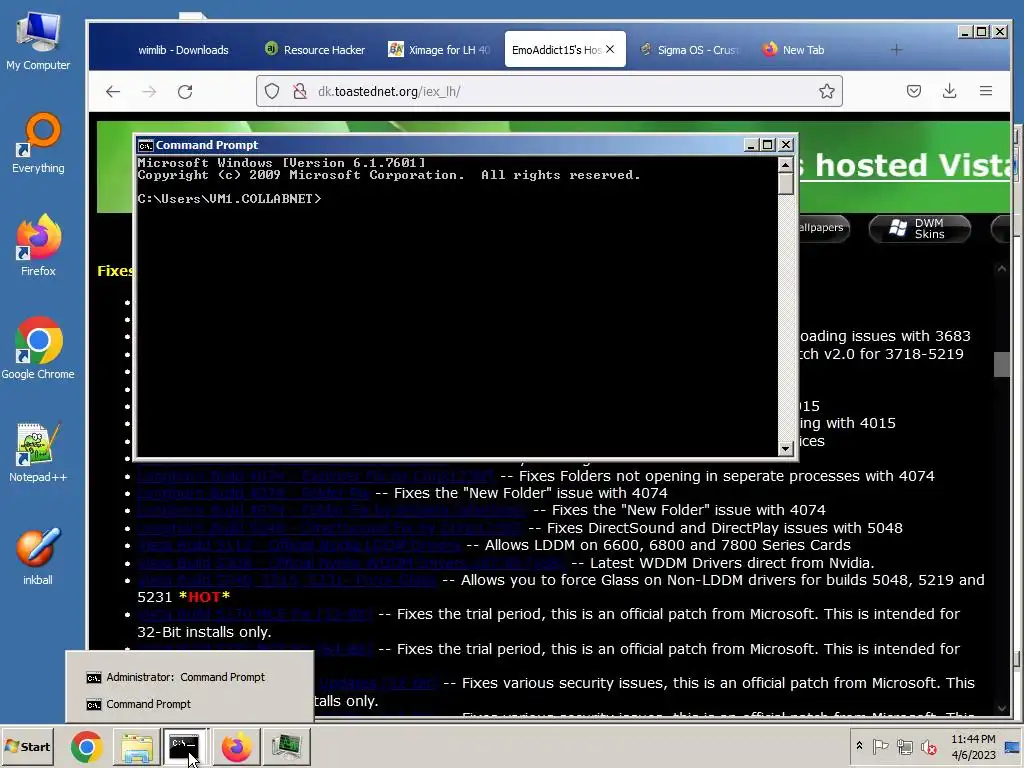Click Command Prompt scrollbar thumb
The width and height of the screenshot is (1024, 768).
[786, 184]
